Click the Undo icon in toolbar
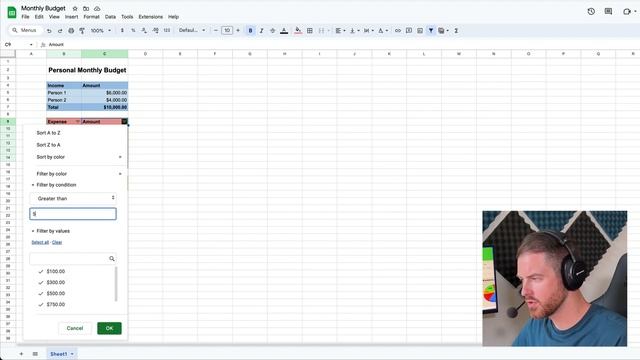Image resolution: width=640 pixels, height=360 pixels. click(x=49, y=31)
